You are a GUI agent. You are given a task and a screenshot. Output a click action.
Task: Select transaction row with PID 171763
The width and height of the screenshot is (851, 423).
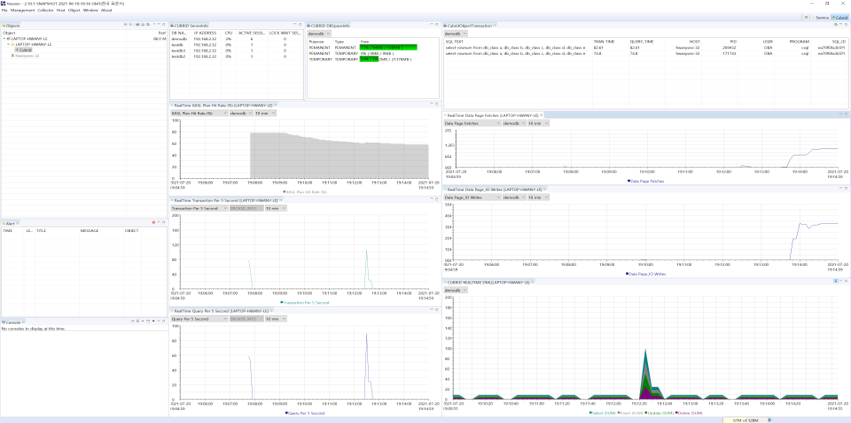[646, 53]
